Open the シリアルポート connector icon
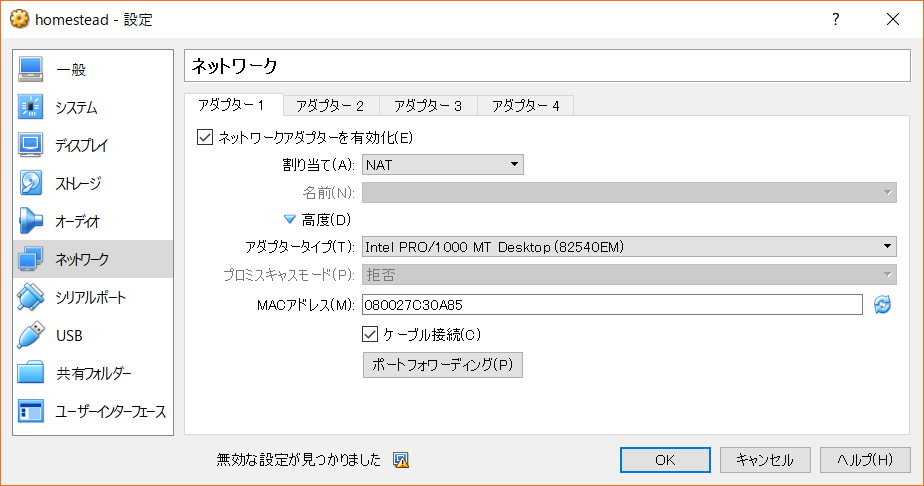The width and height of the screenshot is (924, 486). click(x=30, y=297)
